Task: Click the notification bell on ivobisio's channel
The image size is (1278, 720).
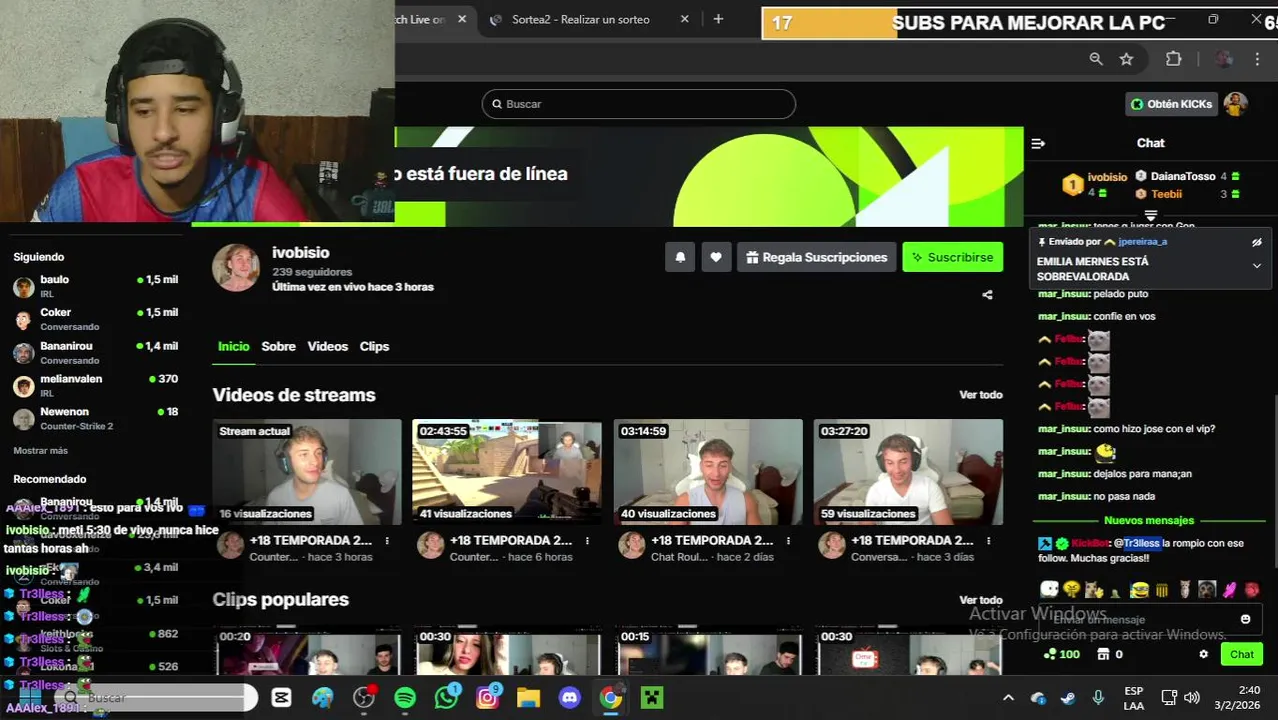Action: (x=680, y=257)
